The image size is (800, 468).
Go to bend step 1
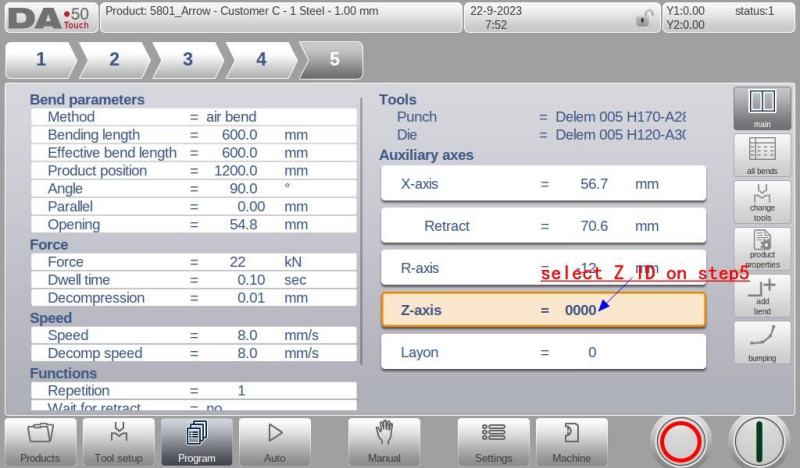tap(41, 60)
